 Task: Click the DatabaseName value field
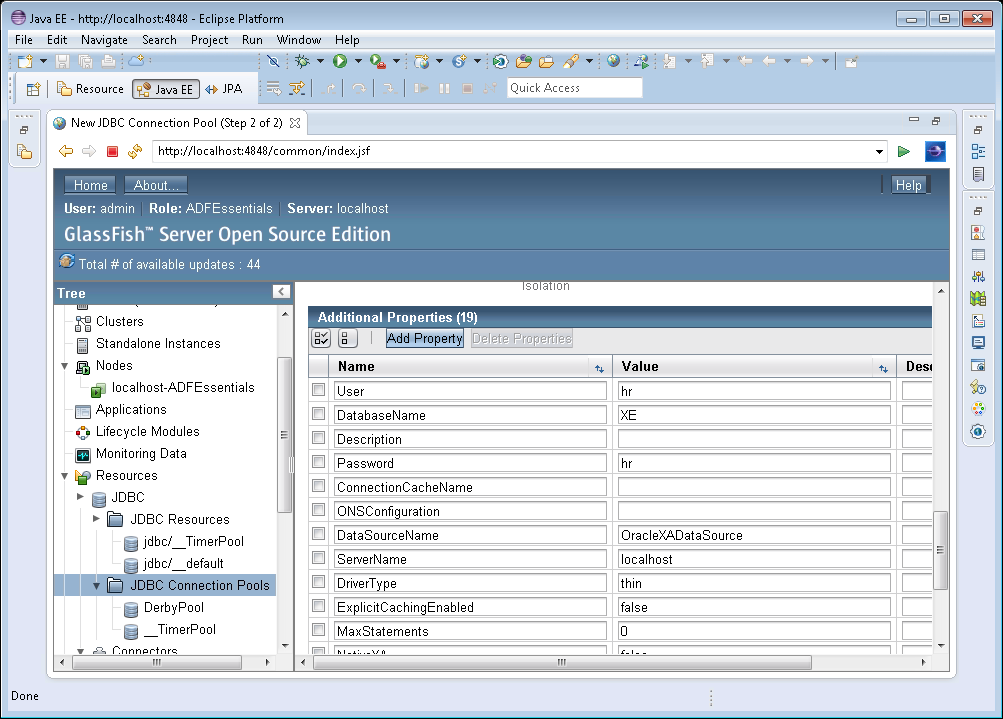point(754,415)
